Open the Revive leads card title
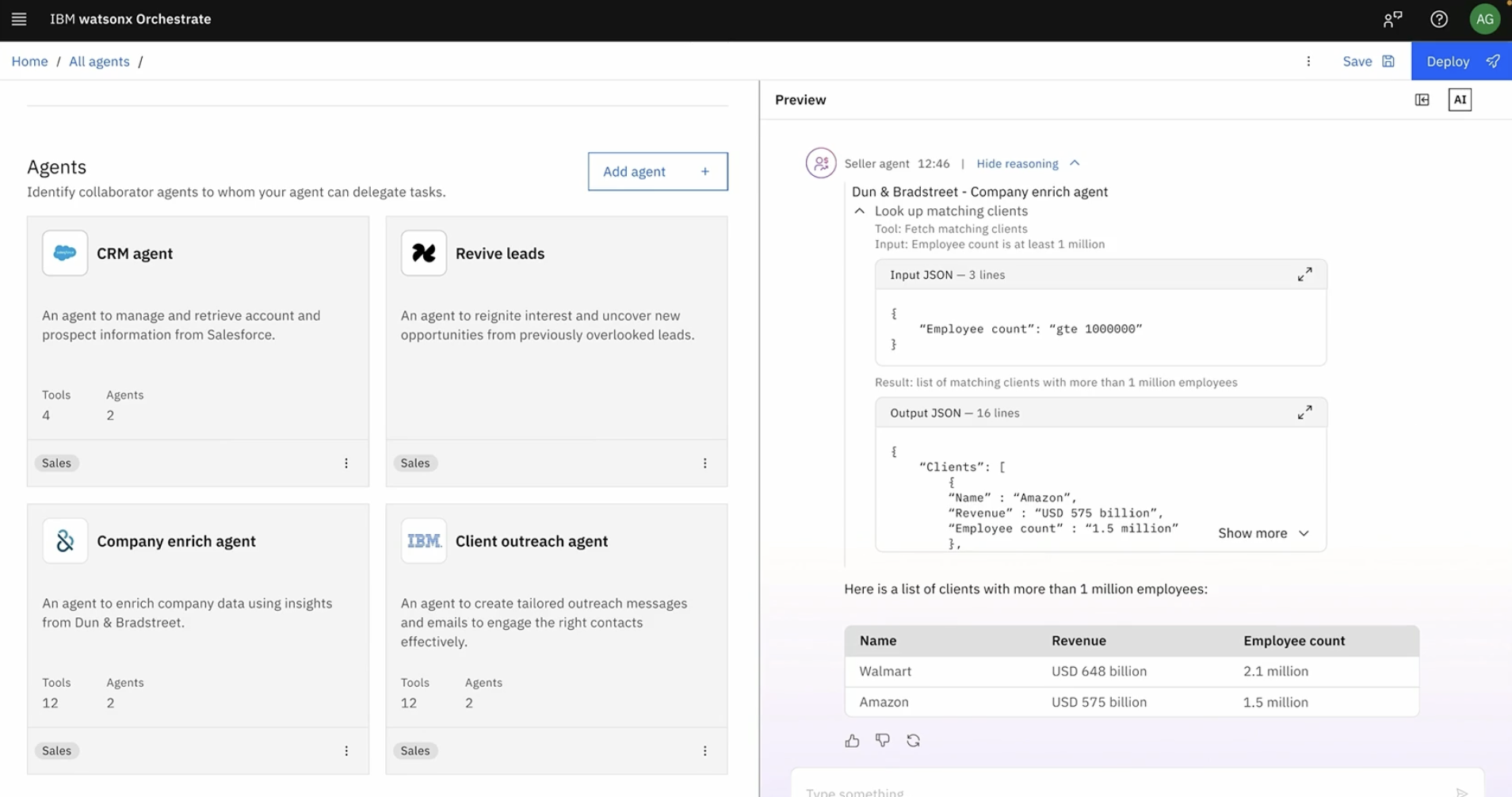1512x797 pixels. coord(500,254)
